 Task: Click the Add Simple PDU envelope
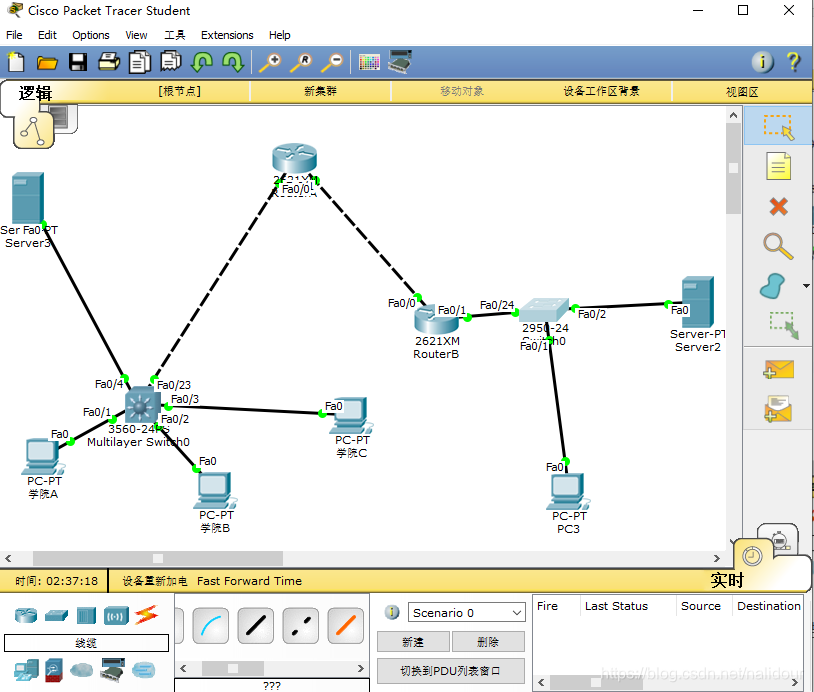pyautogui.click(x=779, y=370)
